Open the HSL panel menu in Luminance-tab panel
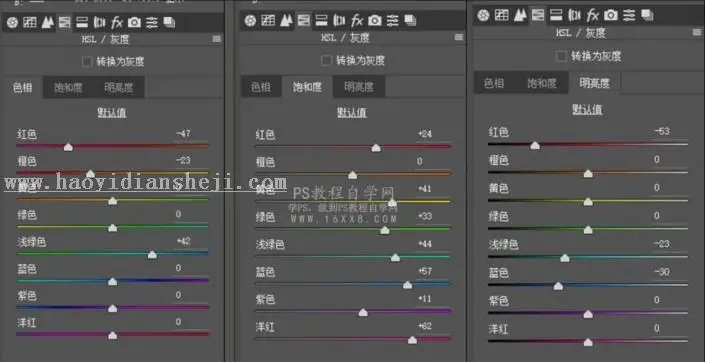 point(697,32)
